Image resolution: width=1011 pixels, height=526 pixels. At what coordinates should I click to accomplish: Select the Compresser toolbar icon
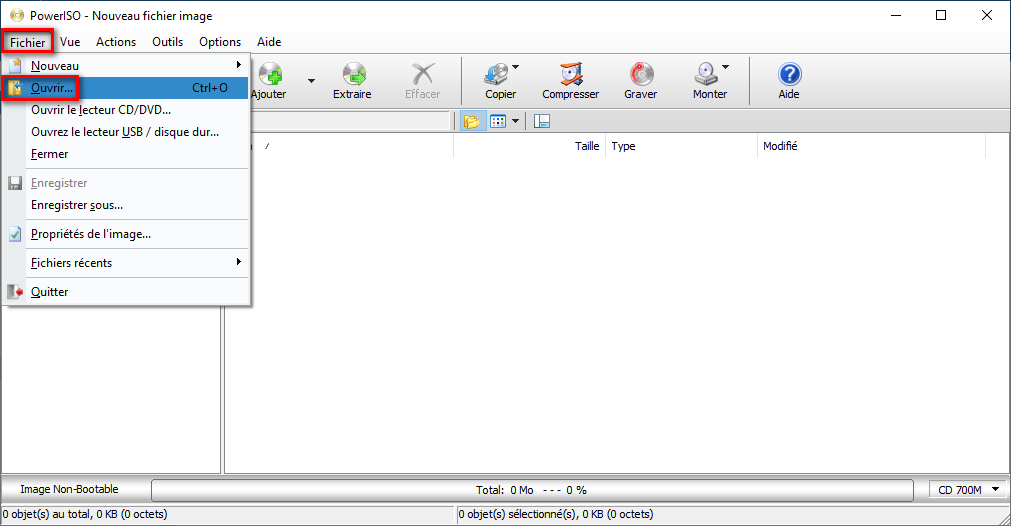[x=570, y=75]
